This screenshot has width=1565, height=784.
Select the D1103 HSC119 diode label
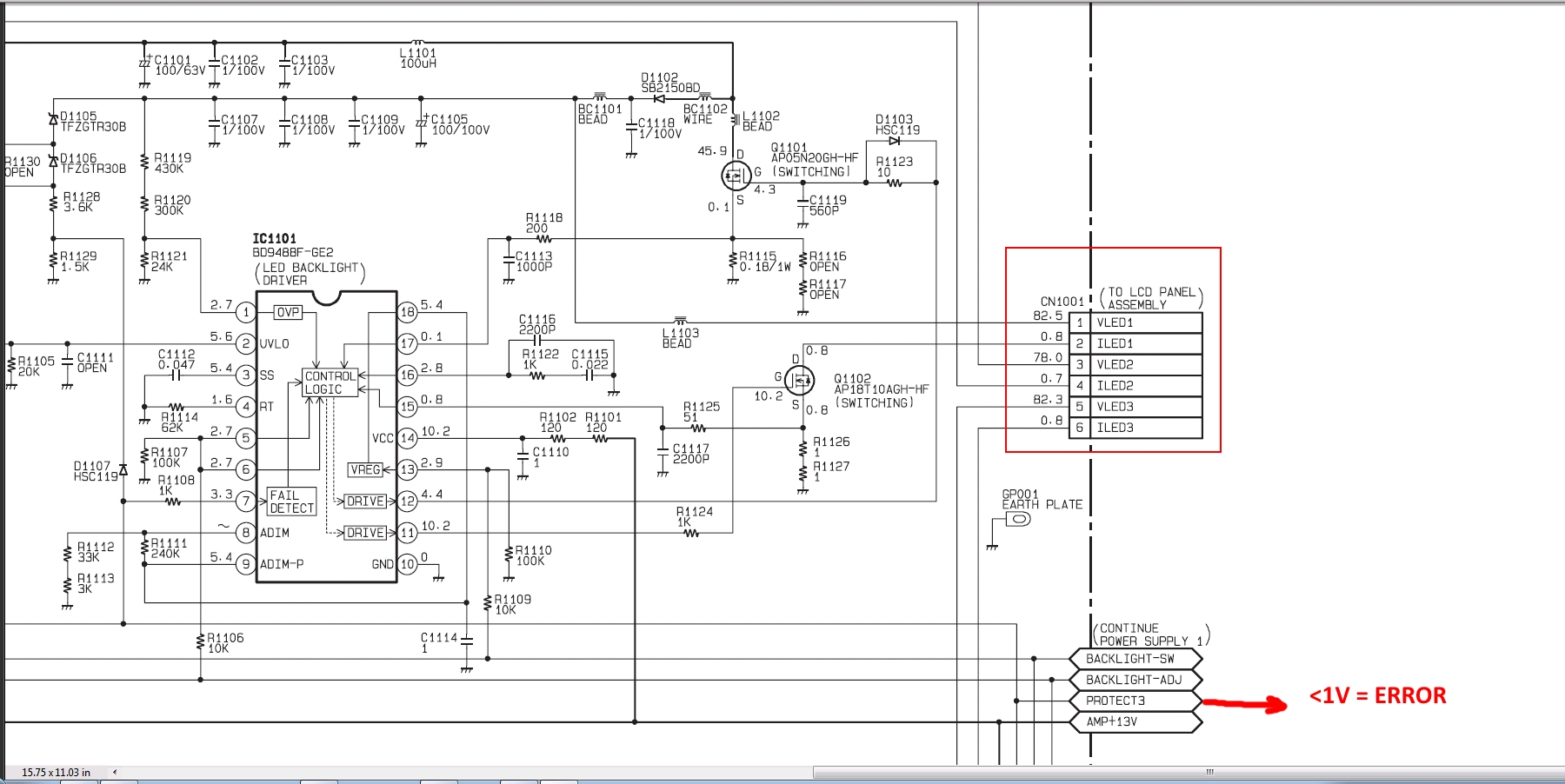pyautogui.click(x=897, y=124)
